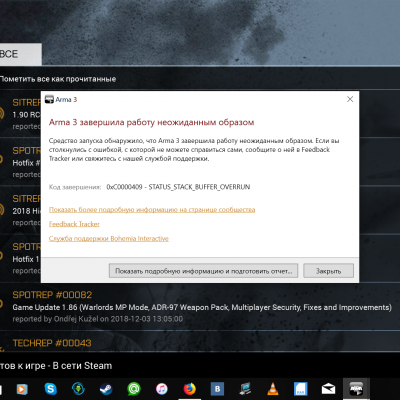Viewport: 400px width, 400px height.
Task: Click the exit code 0xC0000409 STATUS_STACK_BUFFER_OVERRUN text
Action: pyautogui.click(x=178, y=187)
